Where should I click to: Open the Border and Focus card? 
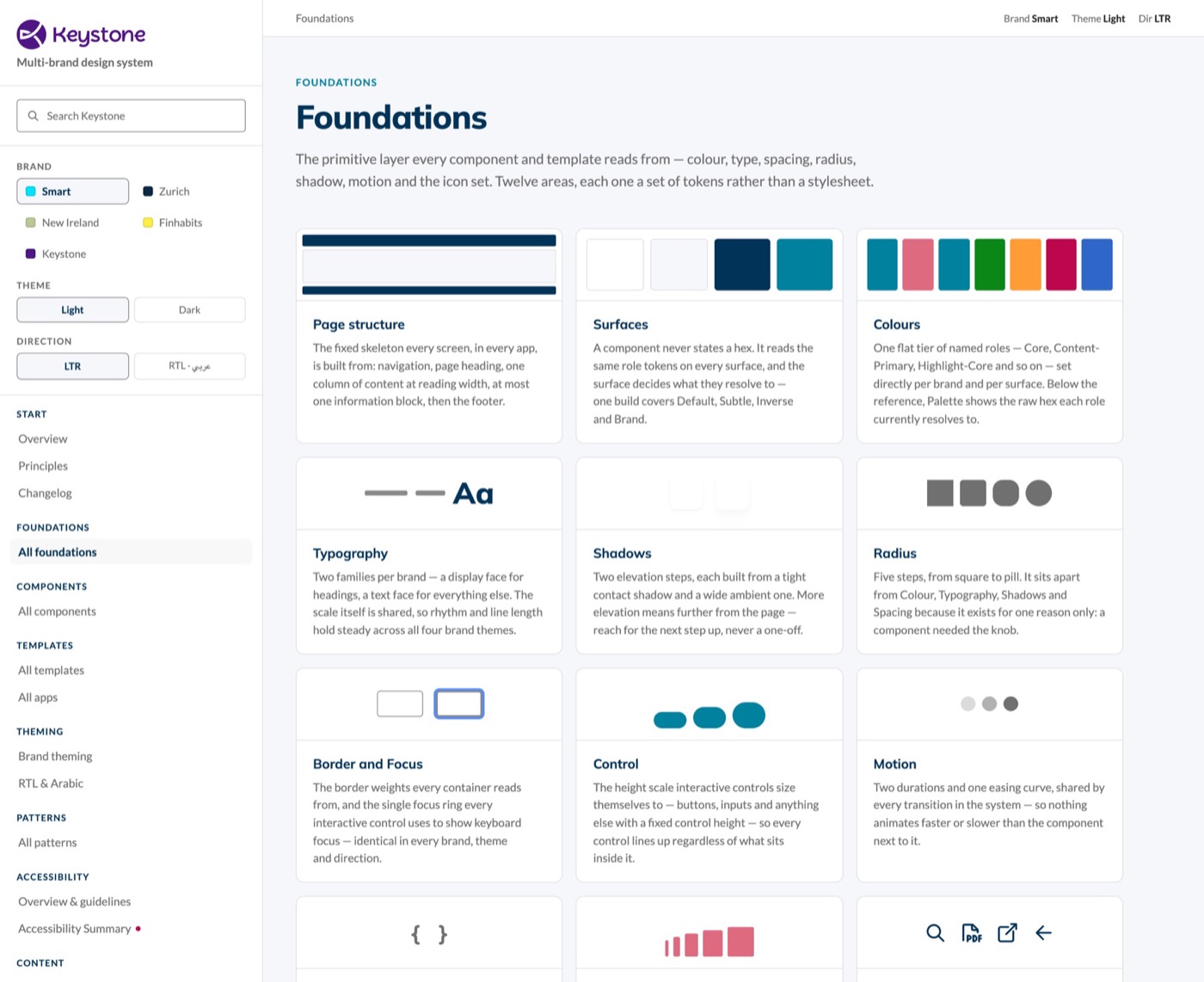point(429,775)
